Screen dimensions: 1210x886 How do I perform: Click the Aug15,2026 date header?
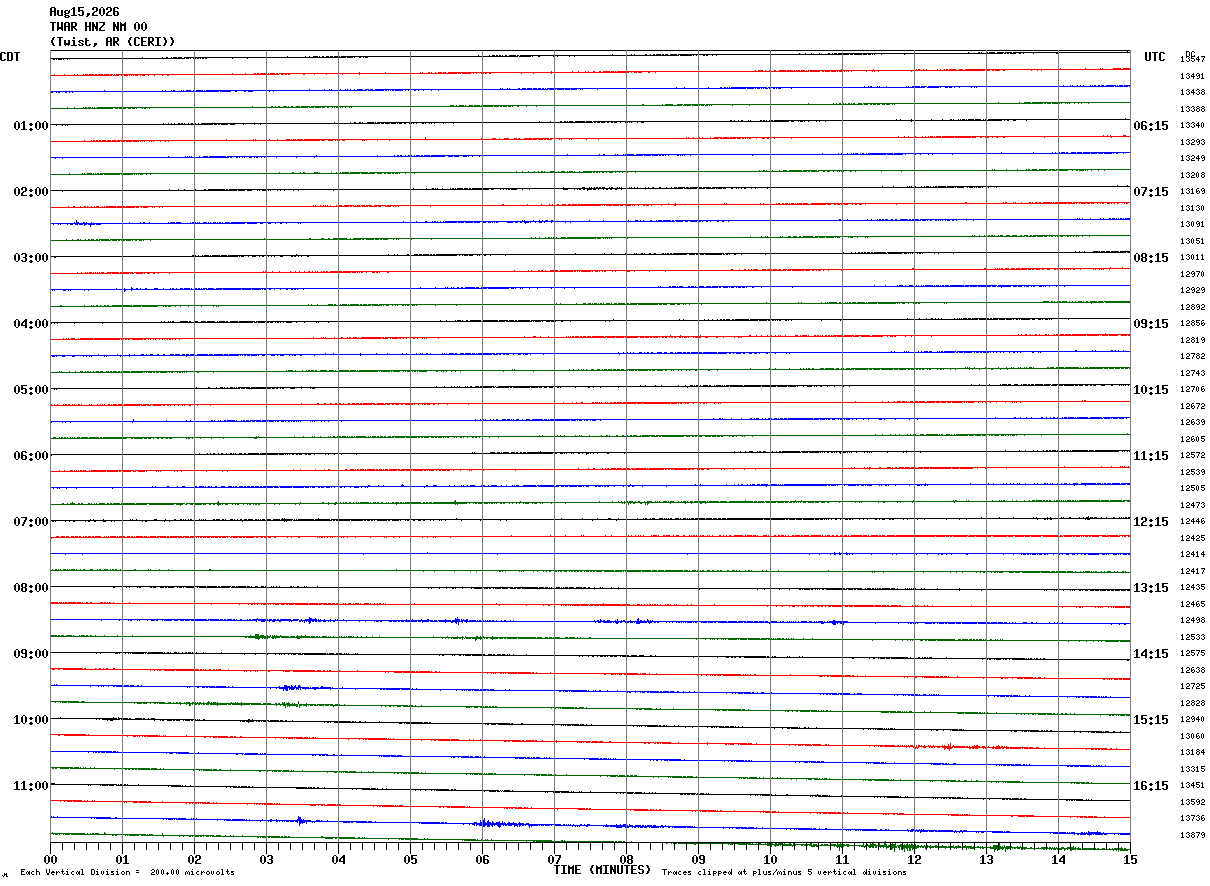[x=84, y=12]
